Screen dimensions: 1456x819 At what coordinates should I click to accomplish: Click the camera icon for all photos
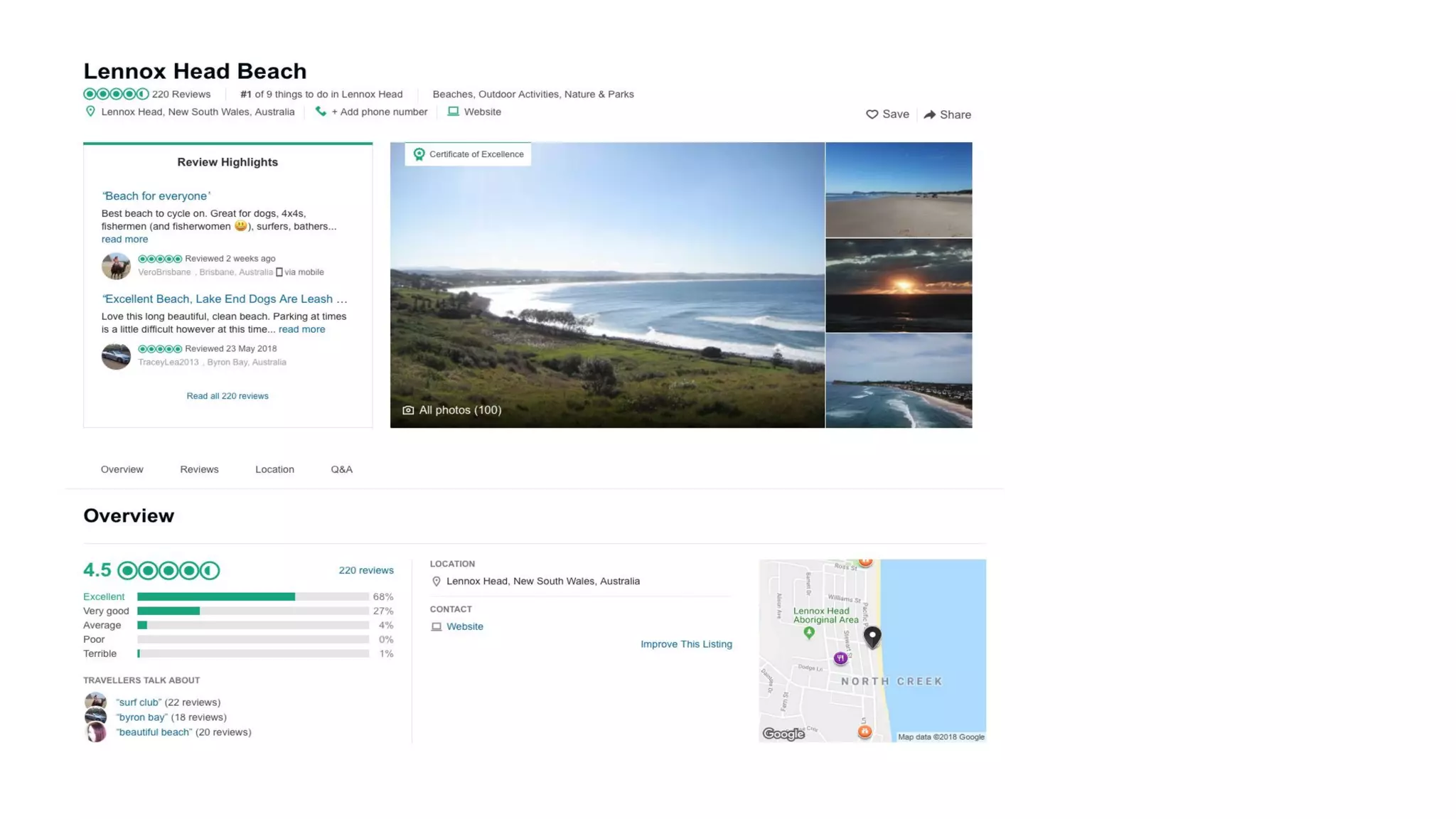coord(408,410)
